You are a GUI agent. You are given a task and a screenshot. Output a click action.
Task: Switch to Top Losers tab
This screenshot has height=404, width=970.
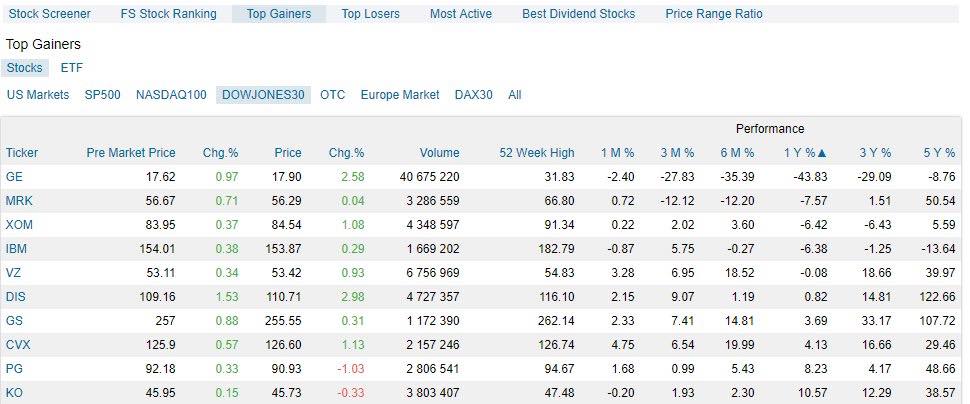(371, 14)
